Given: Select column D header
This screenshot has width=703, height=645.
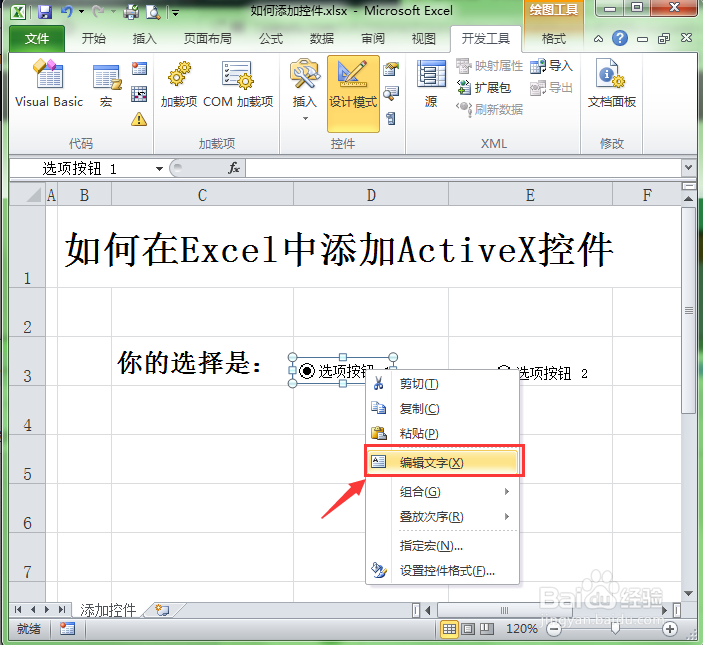Looking at the screenshot, I should 371,195.
